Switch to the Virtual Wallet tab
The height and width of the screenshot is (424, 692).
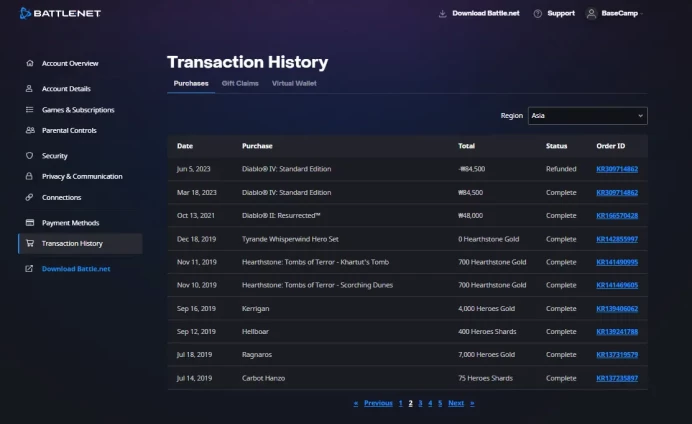pyautogui.click(x=294, y=83)
